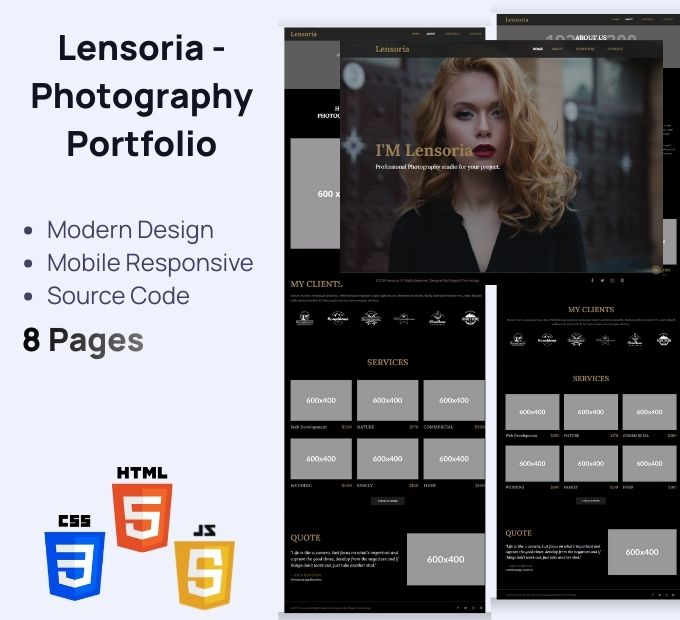The image size is (680, 620).
Task: Select HOME in right mockup navbar
Action: pos(616,19)
